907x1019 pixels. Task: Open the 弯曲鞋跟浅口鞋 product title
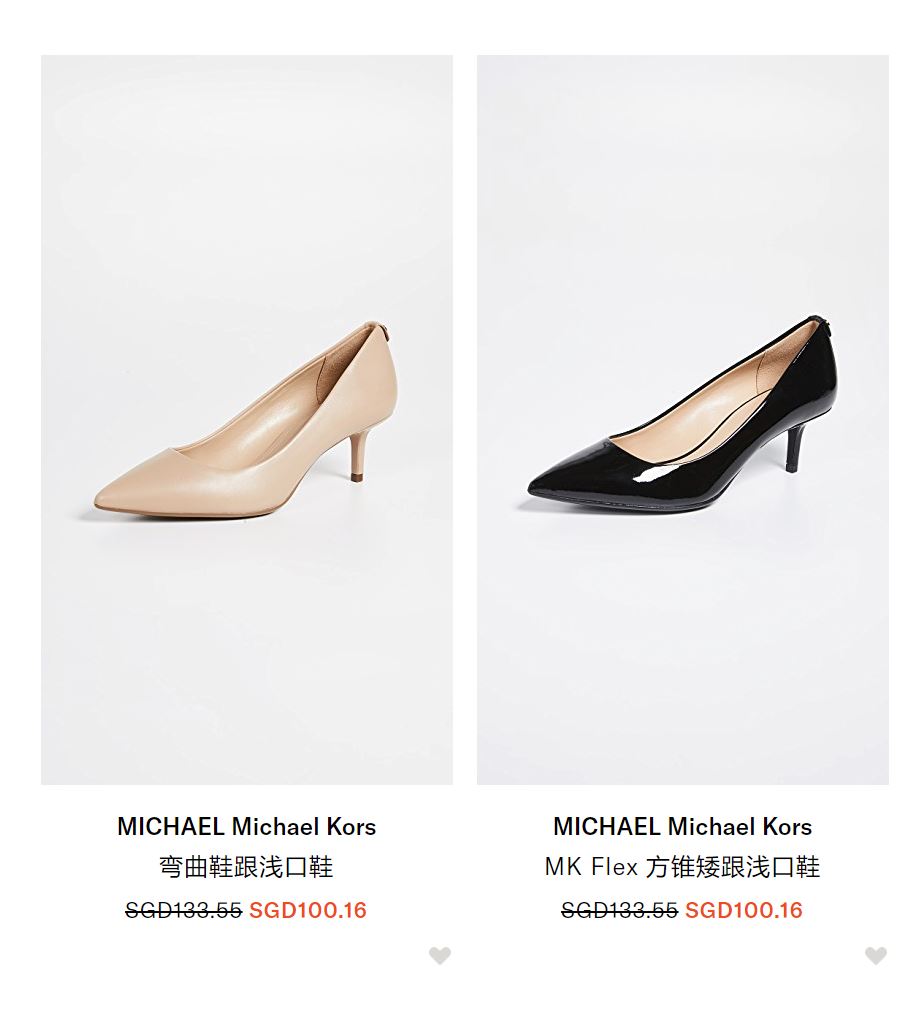click(x=247, y=867)
